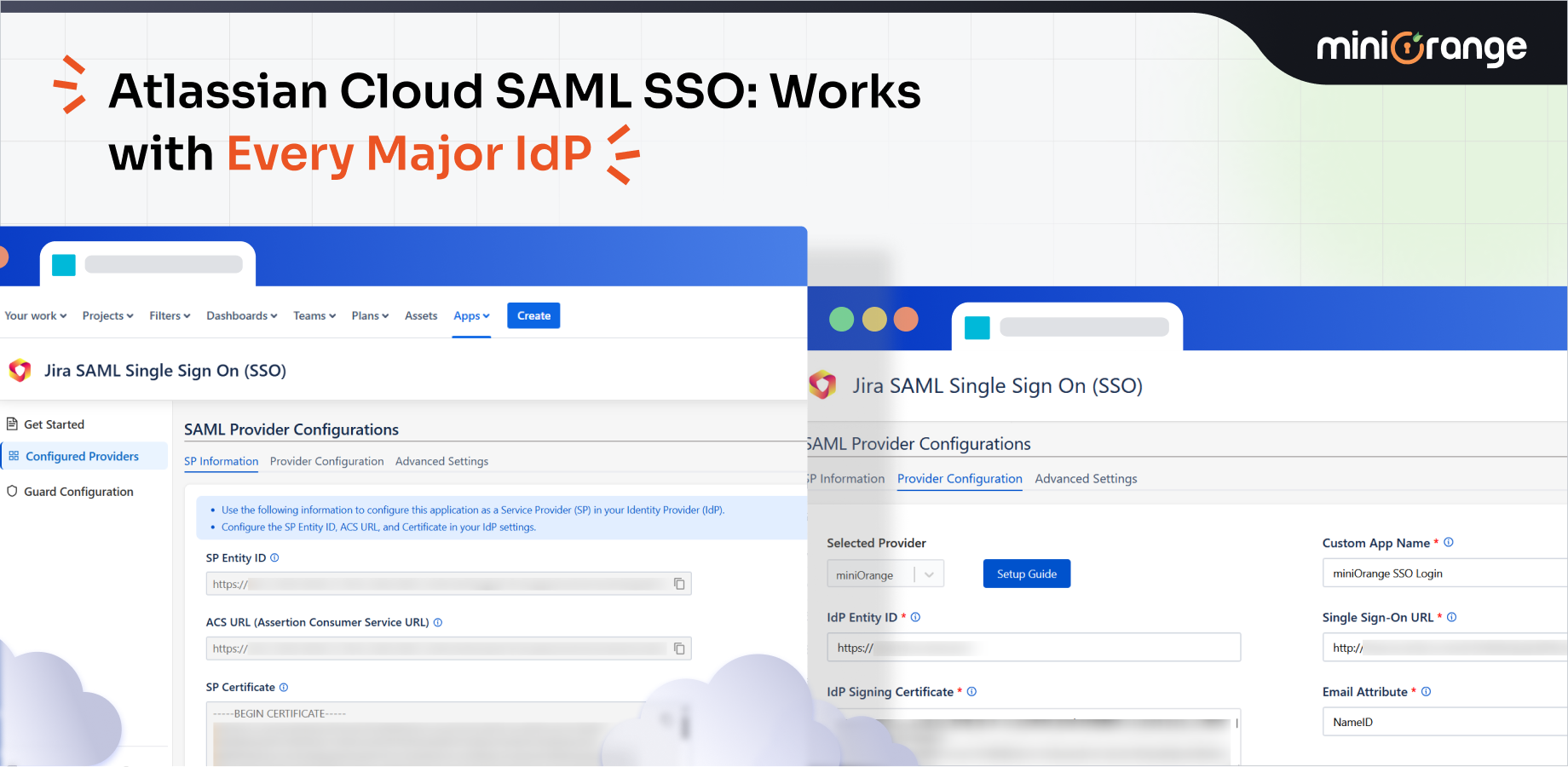Click the 'Jira SAML Single Sign On (SSO)' title in right window
1568x767 pixels.
[x=998, y=386]
